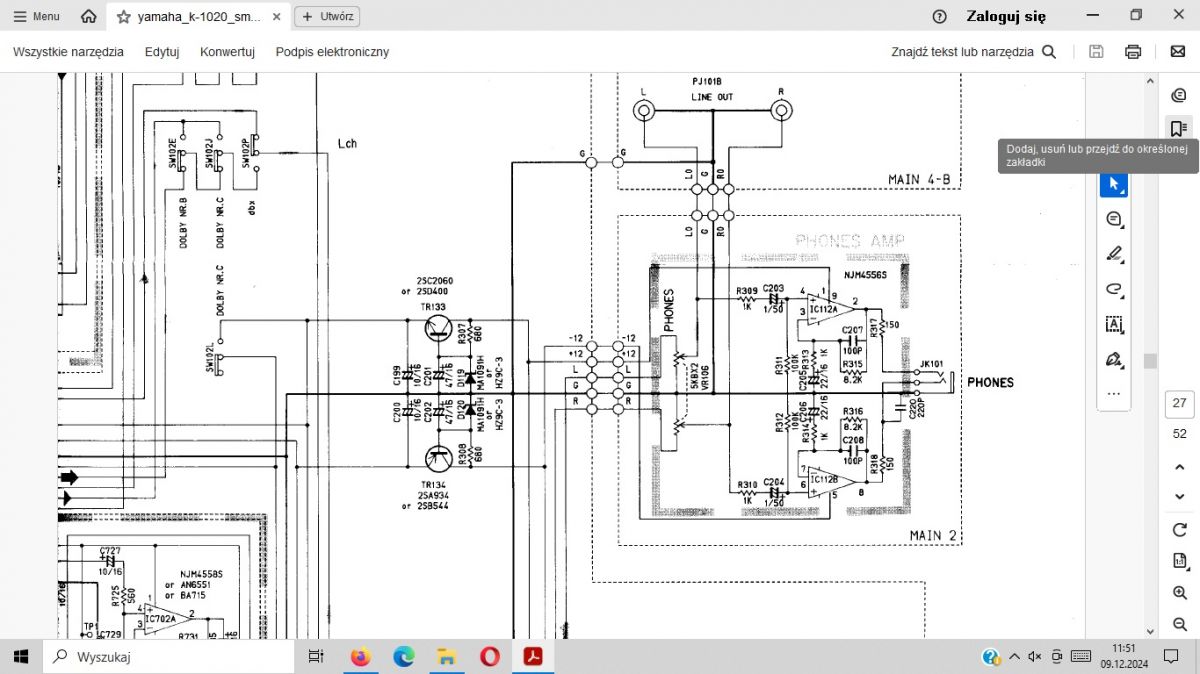Choose the highlight pen tool
The height and width of the screenshot is (674, 1200).
coord(1113,254)
